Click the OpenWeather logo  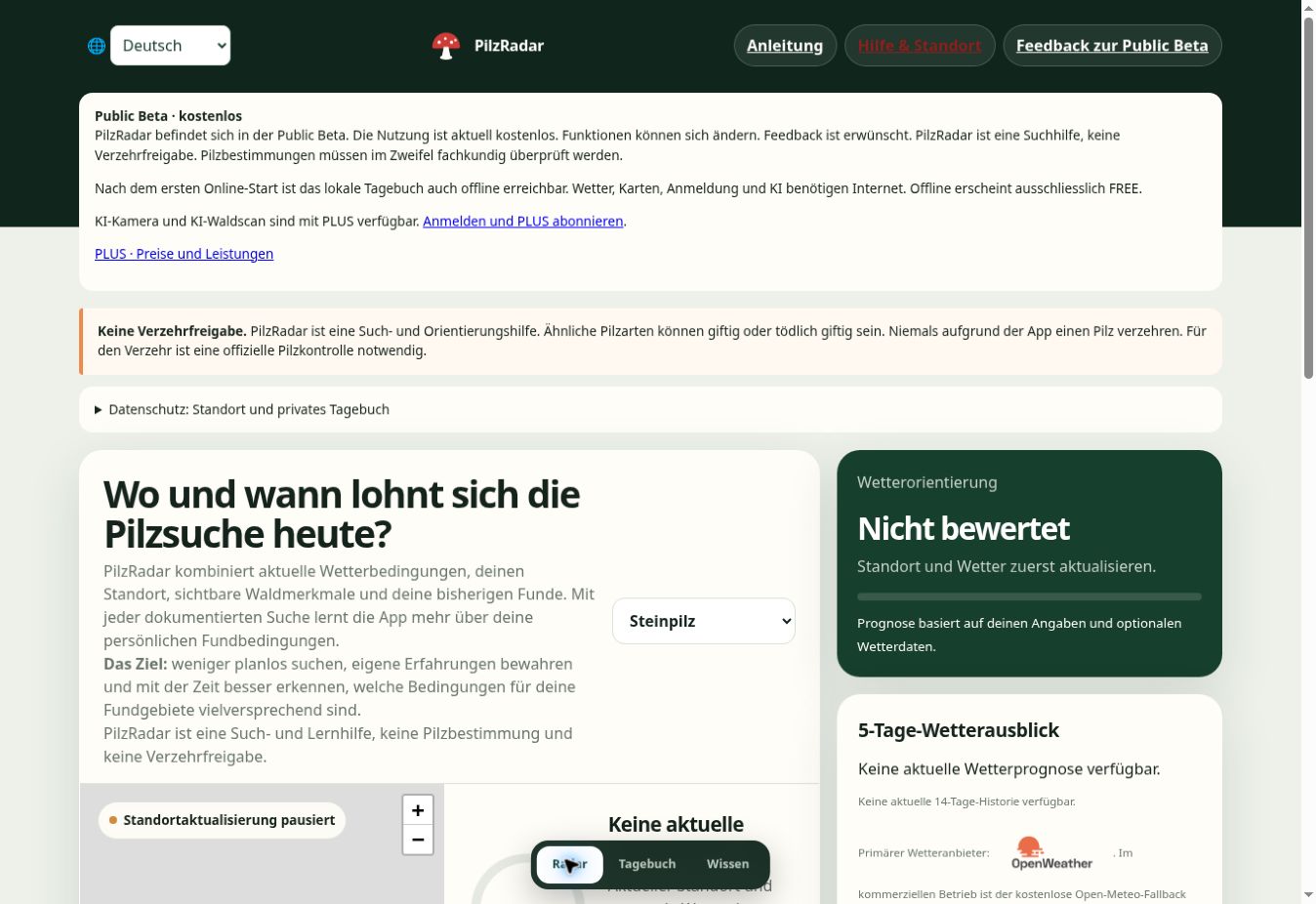[x=1051, y=852]
